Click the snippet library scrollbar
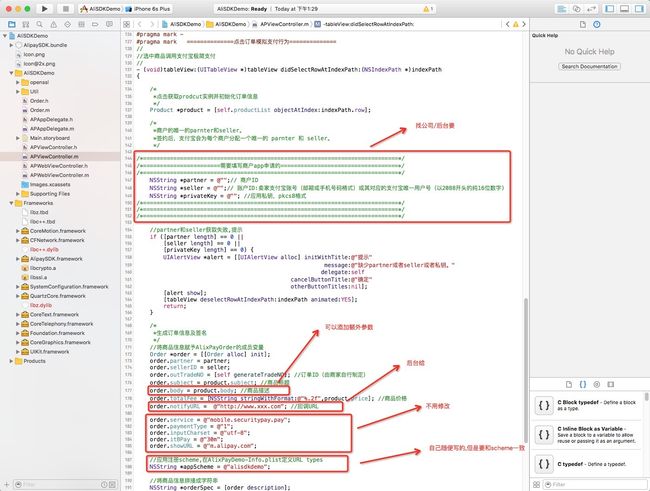This screenshot has height=491, width=650. click(x=646, y=397)
